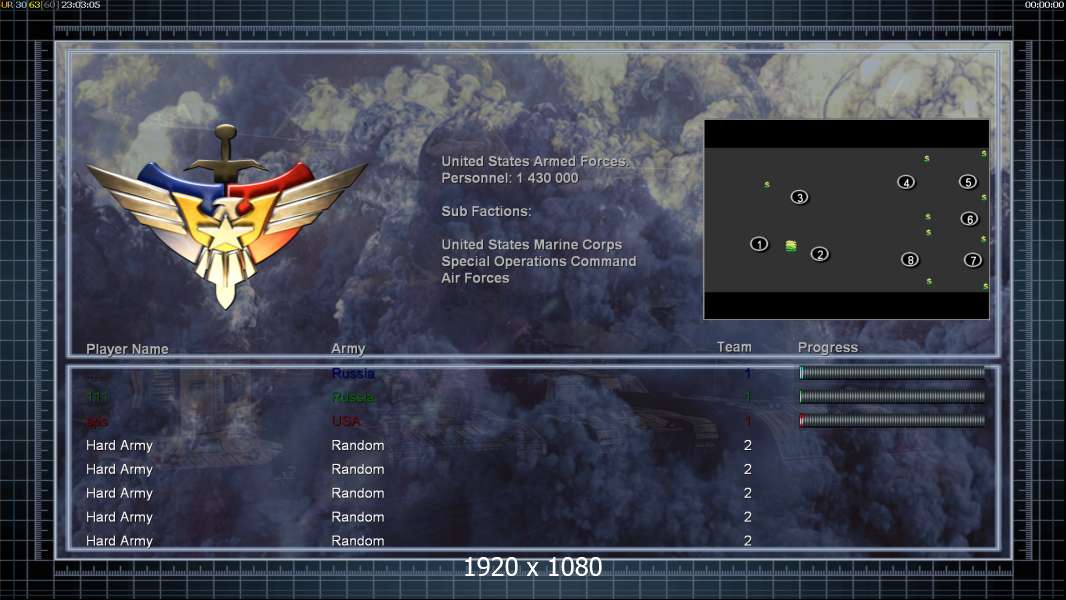
Task: Click the blue Russia player's progress bar
Action: (x=892, y=372)
